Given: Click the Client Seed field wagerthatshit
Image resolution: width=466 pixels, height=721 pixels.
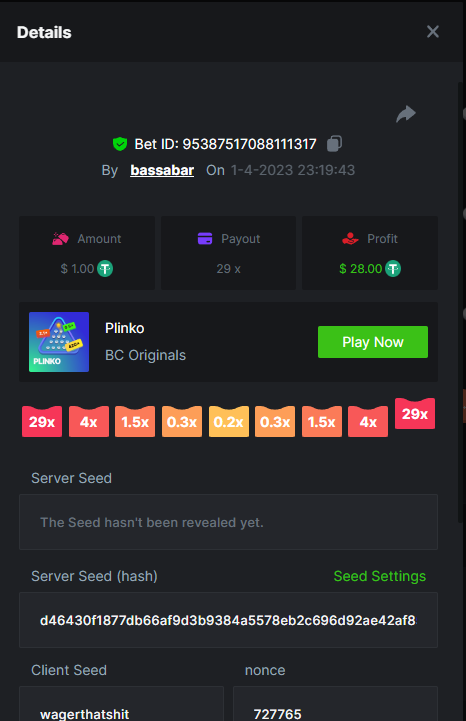Looking at the screenshot, I should coord(121,704).
